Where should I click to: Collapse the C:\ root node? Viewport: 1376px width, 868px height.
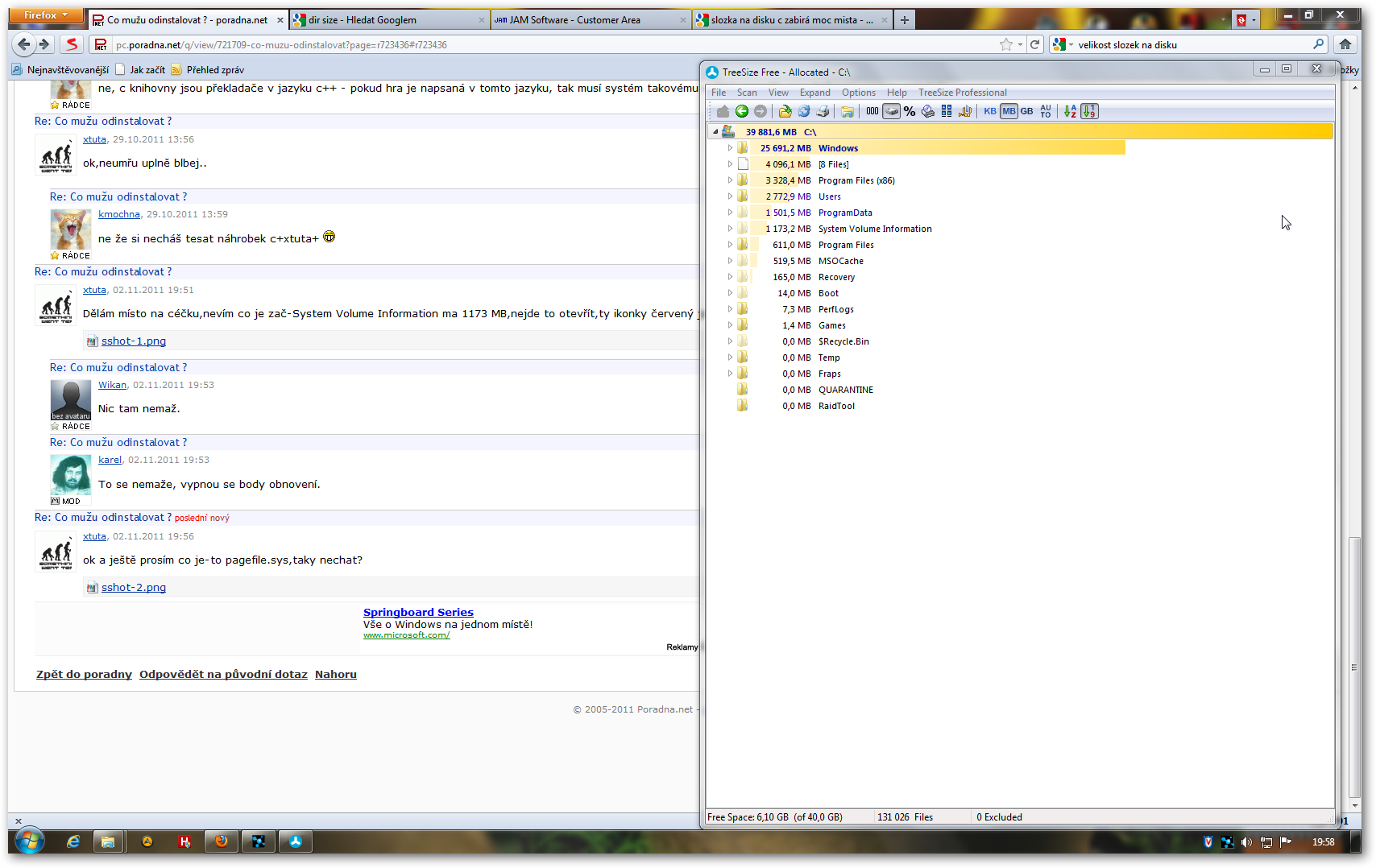(x=715, y=132)
